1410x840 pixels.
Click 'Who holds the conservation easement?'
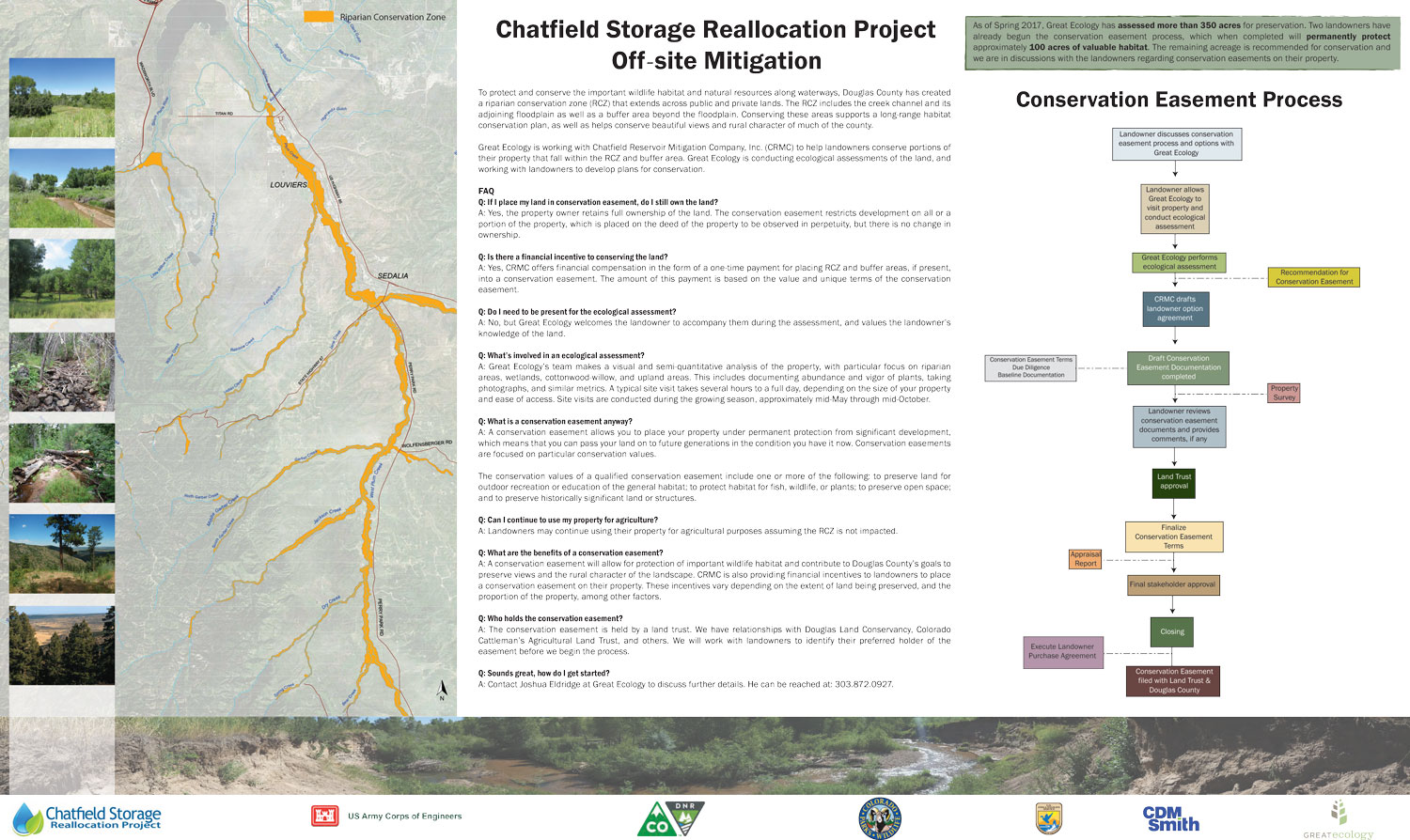pyautogui.click(x=550, y=618)
